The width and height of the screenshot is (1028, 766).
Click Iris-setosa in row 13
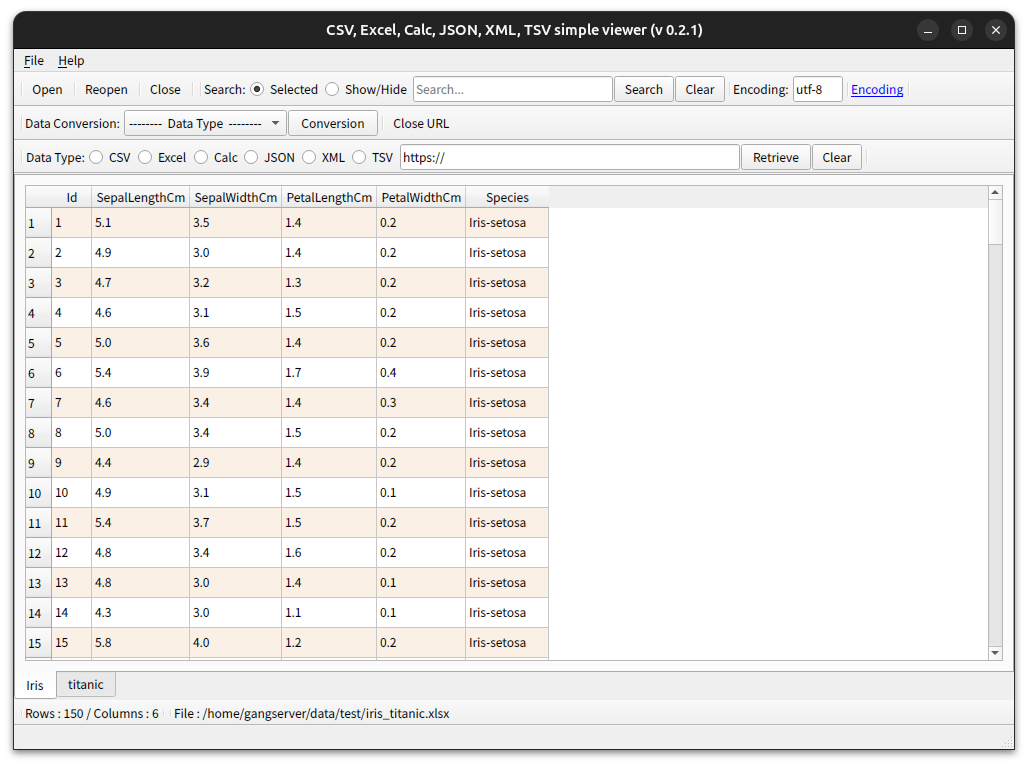[x=507, y=583]
